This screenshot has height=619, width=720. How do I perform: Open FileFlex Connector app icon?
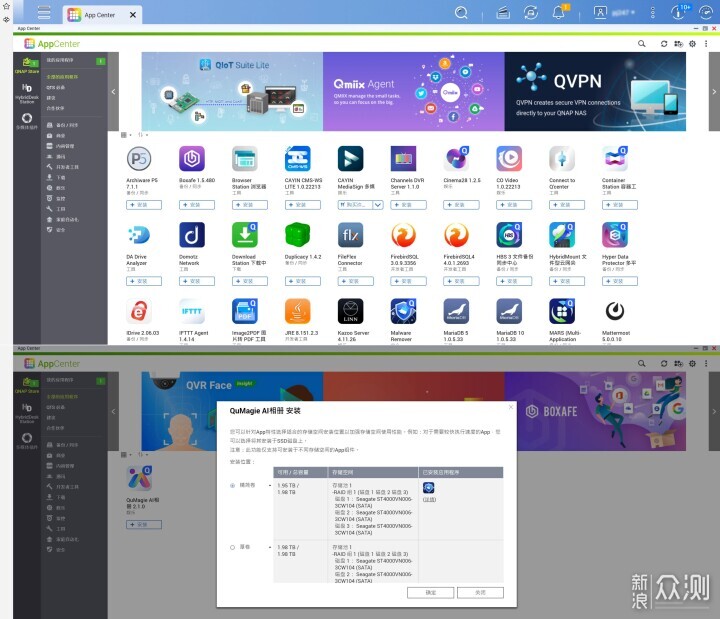(x=350, y=235)
